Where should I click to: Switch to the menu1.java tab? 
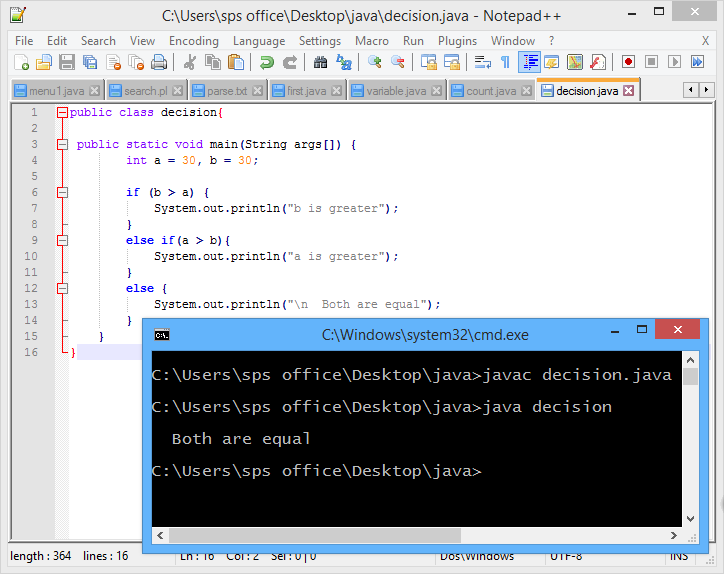[x=56, y=91]
